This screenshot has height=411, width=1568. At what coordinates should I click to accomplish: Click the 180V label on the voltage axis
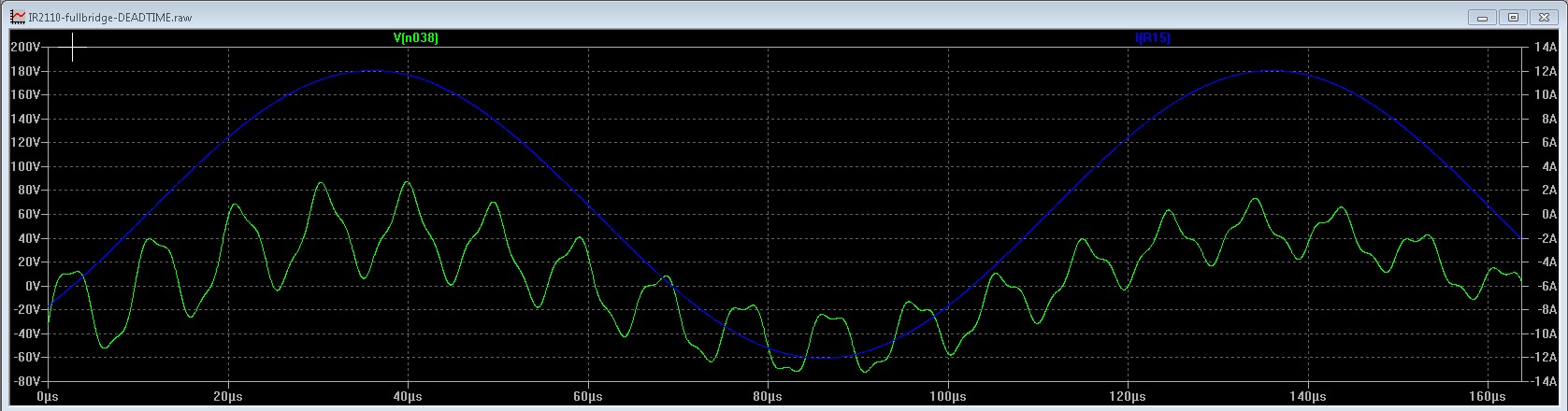tap(23, 71)
